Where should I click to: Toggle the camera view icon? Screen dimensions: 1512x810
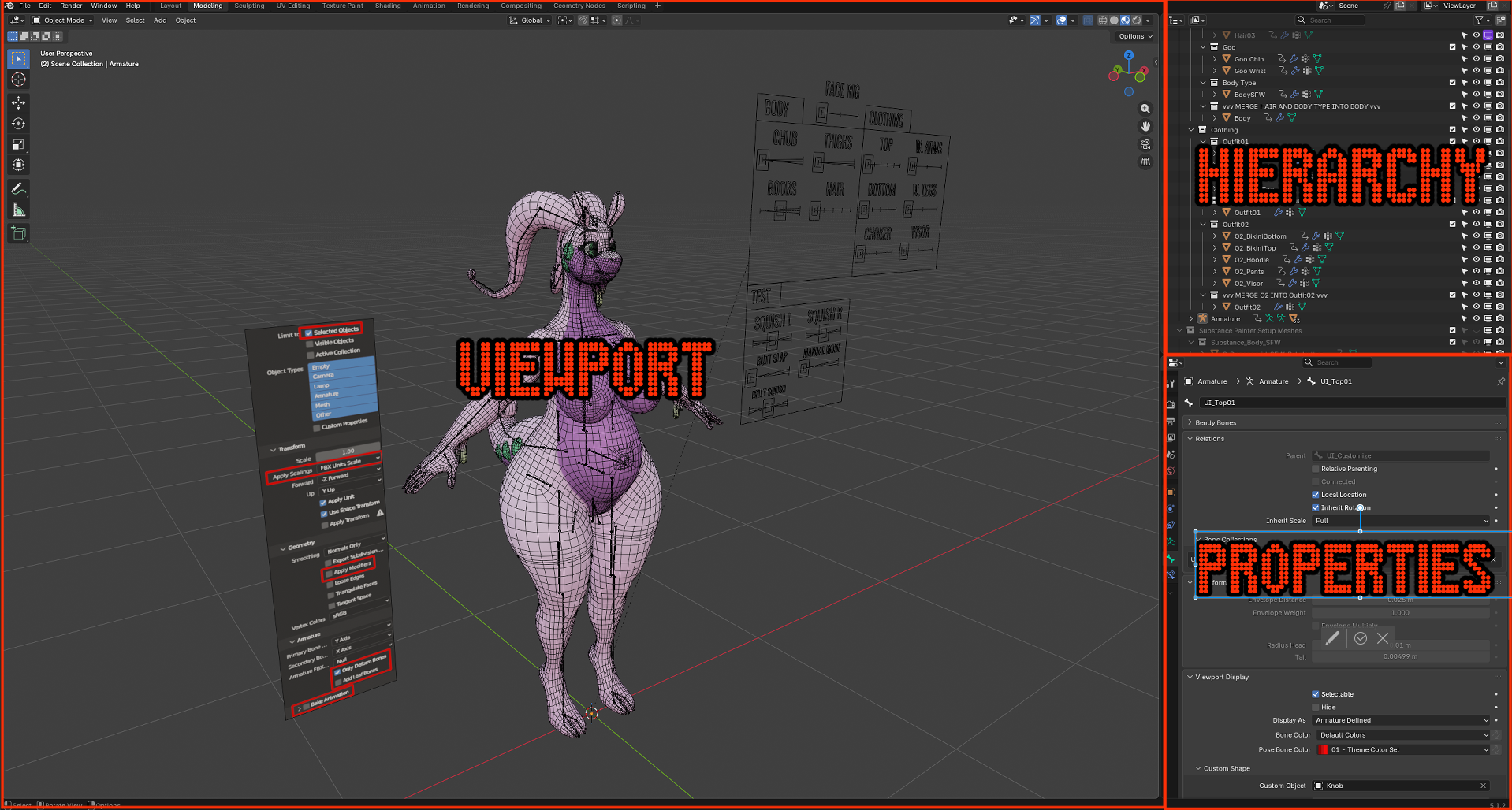point(1145,144)
